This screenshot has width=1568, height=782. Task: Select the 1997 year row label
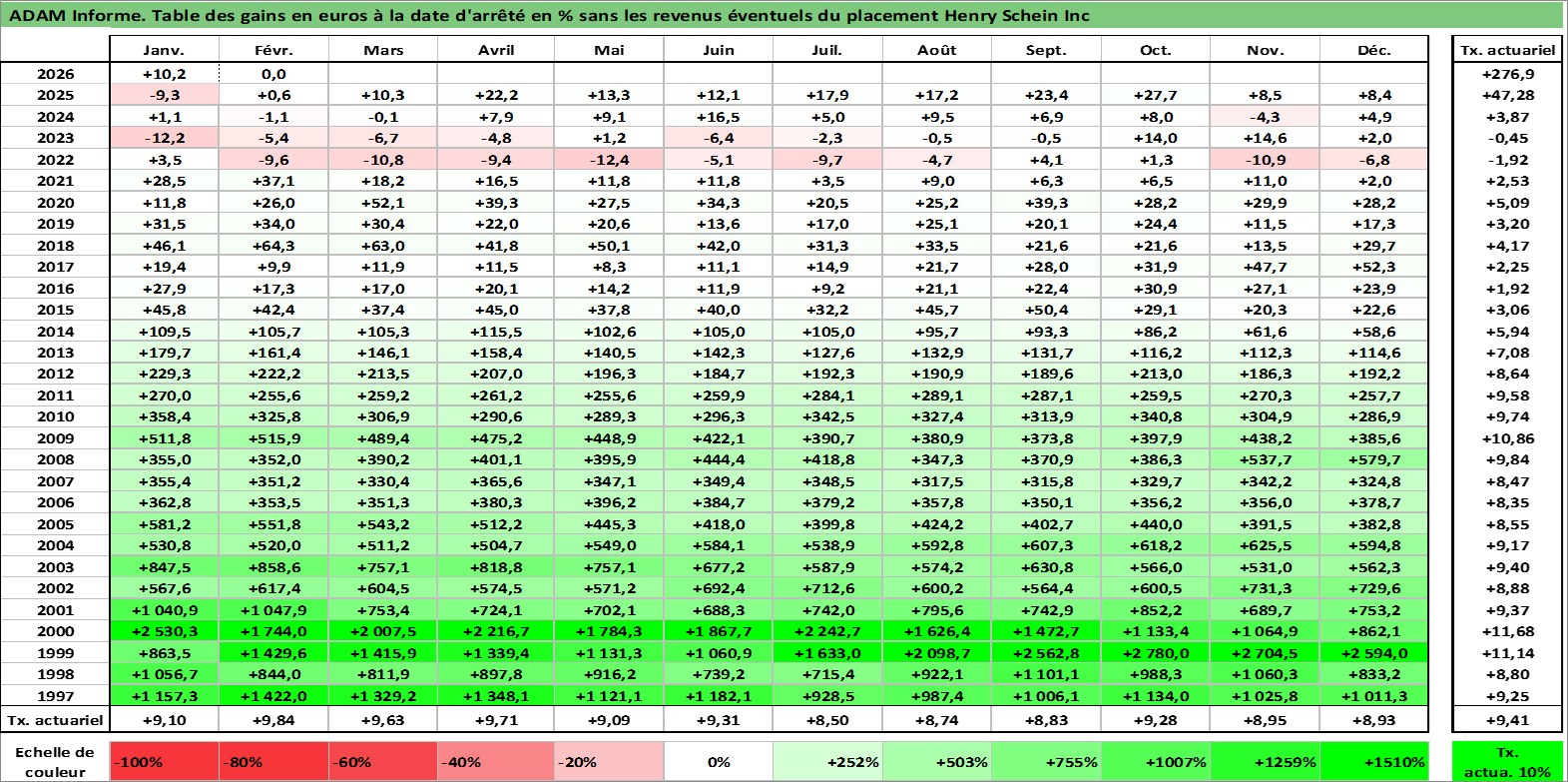click(55, 696)
